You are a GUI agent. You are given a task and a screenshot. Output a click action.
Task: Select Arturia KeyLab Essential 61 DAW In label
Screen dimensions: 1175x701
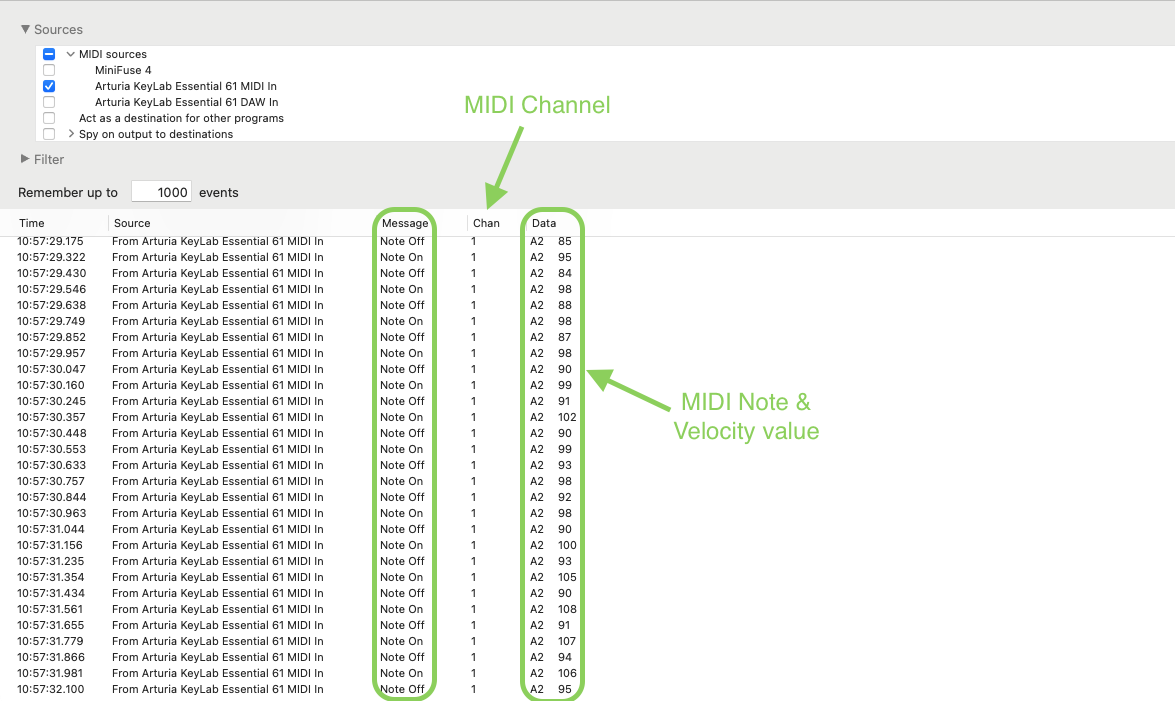coord(186,102)
